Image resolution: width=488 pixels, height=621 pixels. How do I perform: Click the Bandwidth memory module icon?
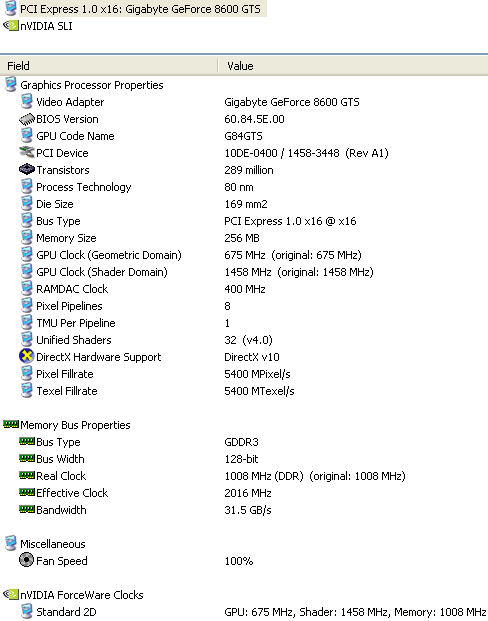[x=27, y=509]
